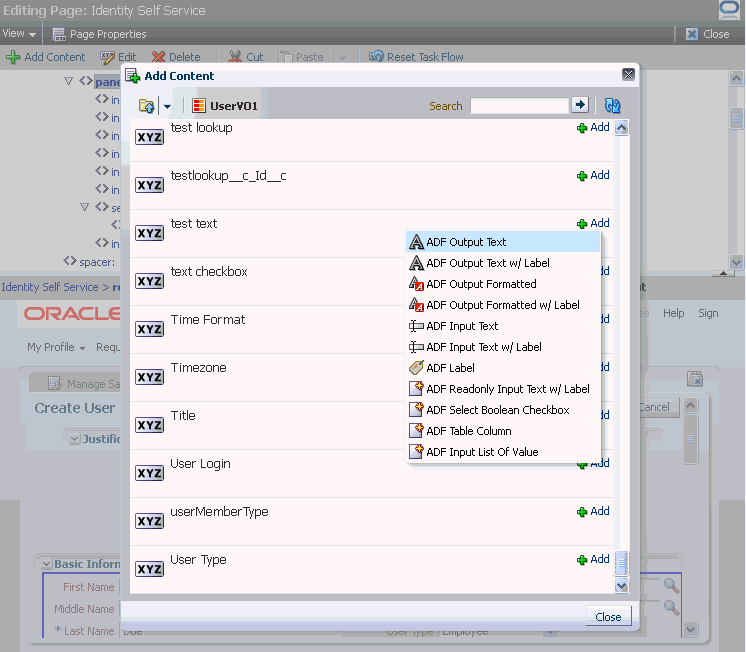Image resolution: width=746 pixels, height=652 pixels.
Task: Click XYZ icon of text checkbox
Action: (149, 281)
